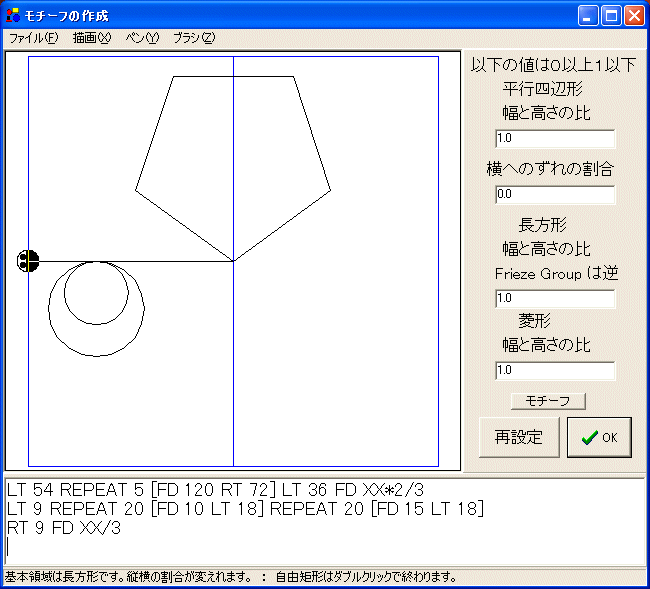This screenshot has height=589, width=650.
Task: Click the Frieze Group は逆 label
Action: (x=556, y=274)
